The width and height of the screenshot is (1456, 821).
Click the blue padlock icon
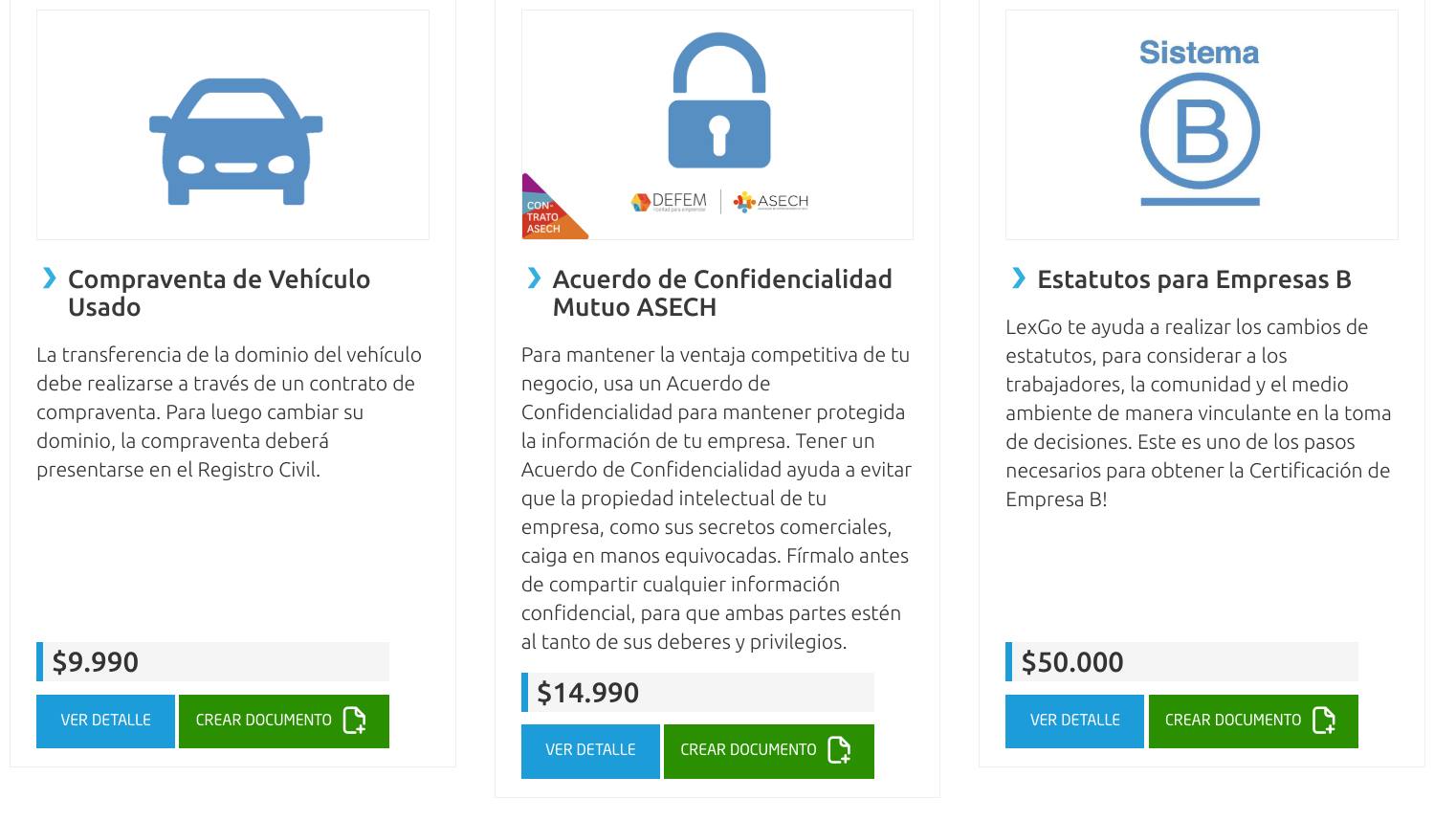[719, 101]
